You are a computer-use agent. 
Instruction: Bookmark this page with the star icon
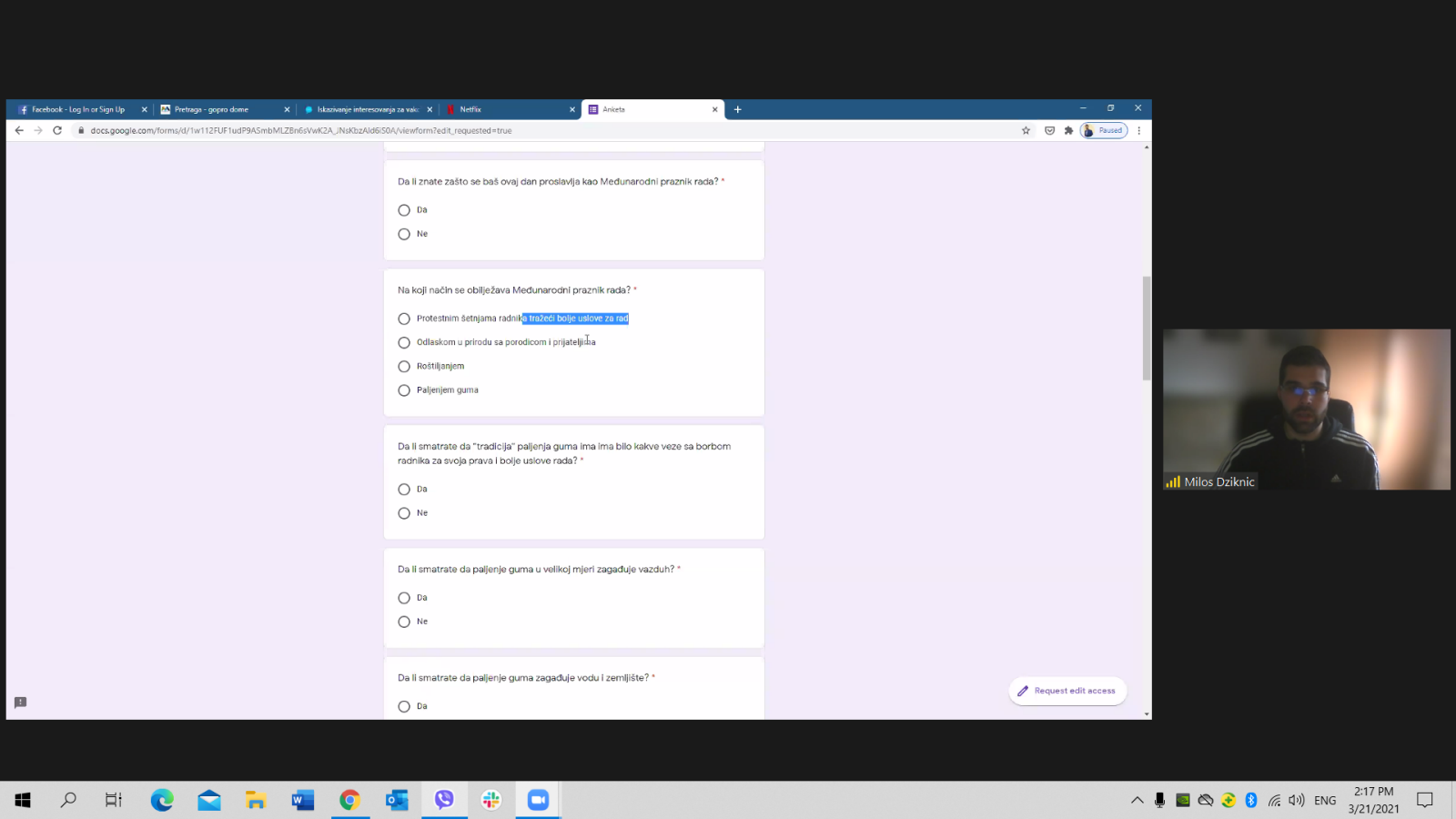coord(1026,130)
